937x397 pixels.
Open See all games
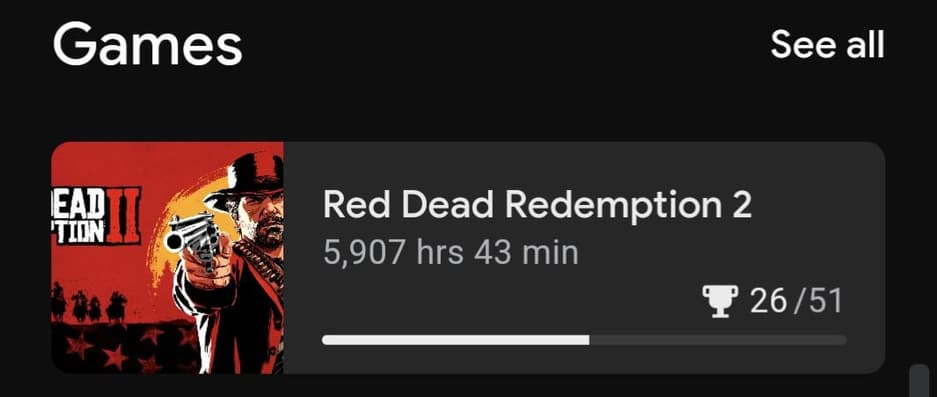click(x=827, y=44)
